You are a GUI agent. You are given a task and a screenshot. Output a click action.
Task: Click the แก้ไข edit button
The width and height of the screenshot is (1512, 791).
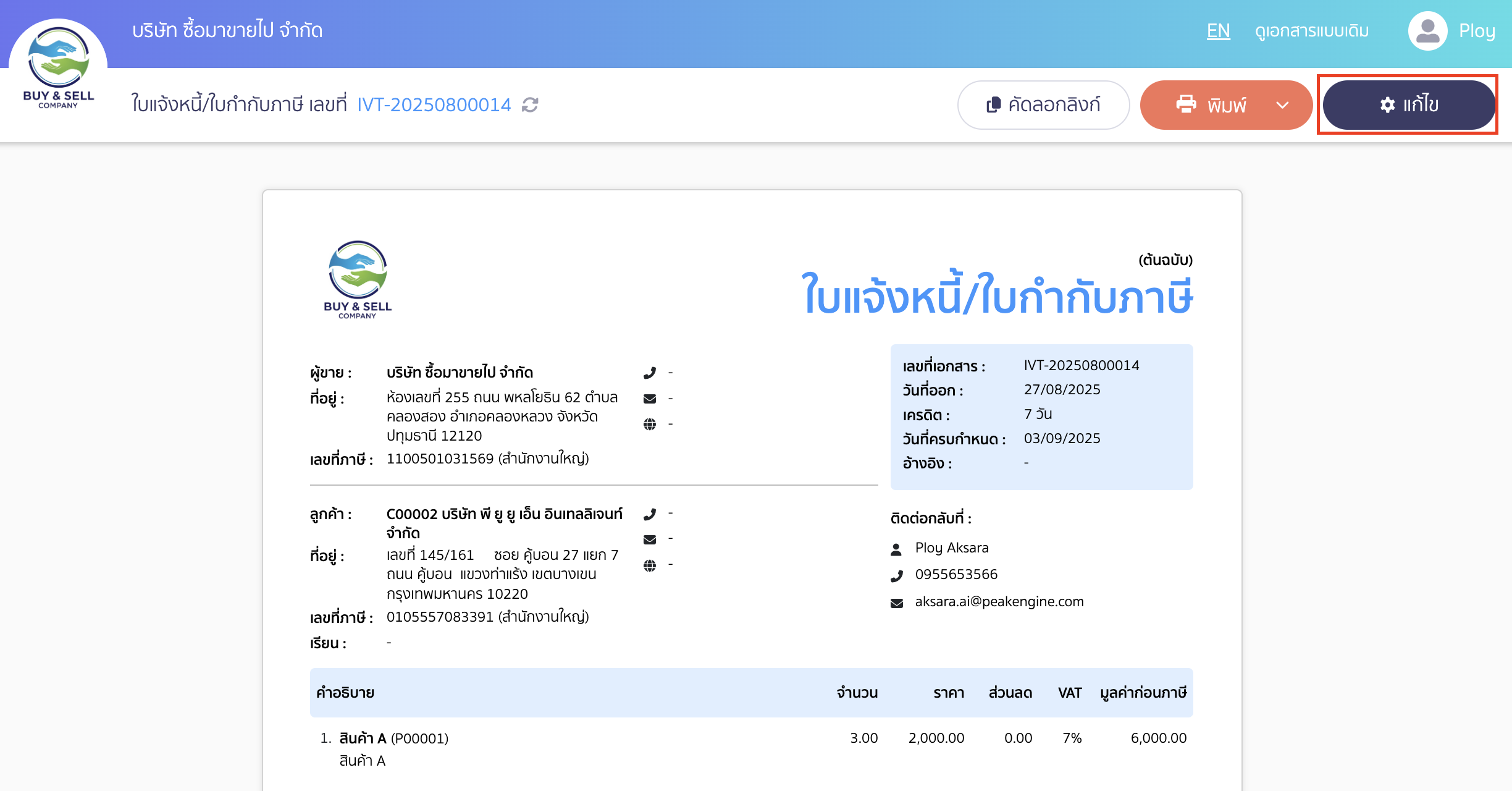coord(1409,105)
